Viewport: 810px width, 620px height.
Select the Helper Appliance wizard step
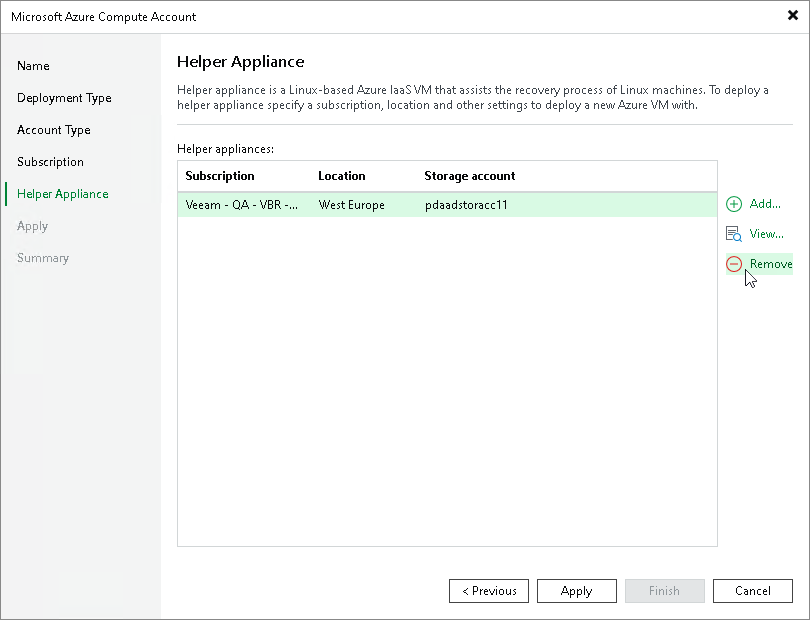click(x=63, y=194)
